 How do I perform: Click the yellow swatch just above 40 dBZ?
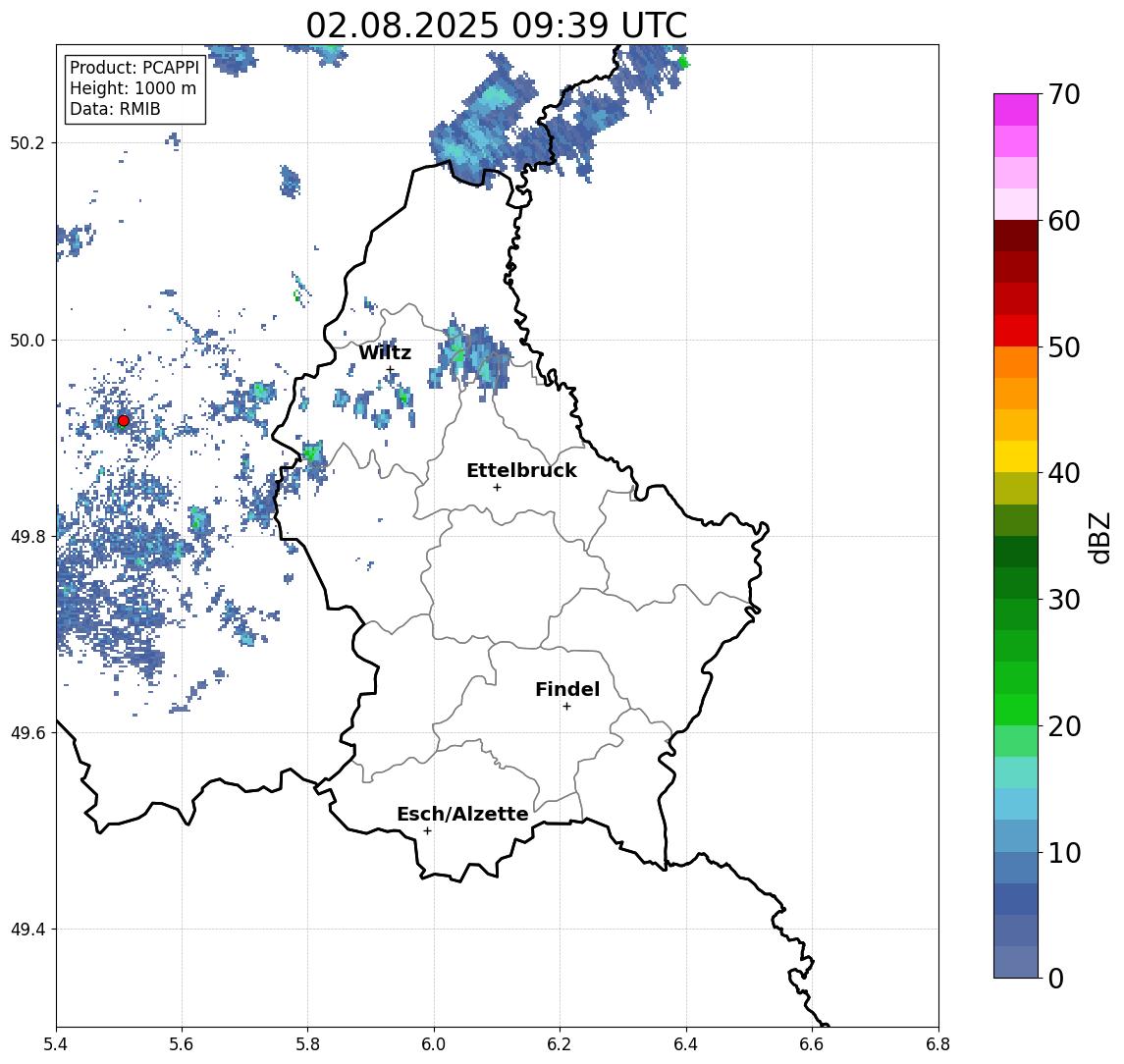point(1016,457)
